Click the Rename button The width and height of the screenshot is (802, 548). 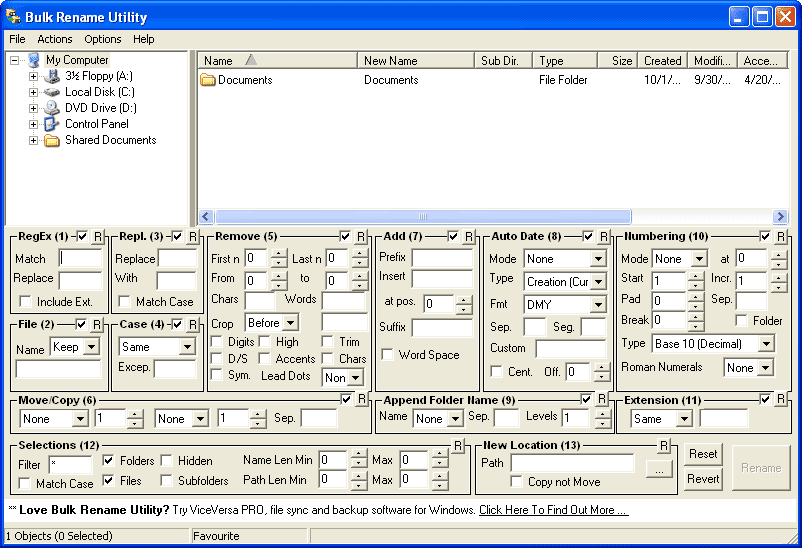[761, 468]
